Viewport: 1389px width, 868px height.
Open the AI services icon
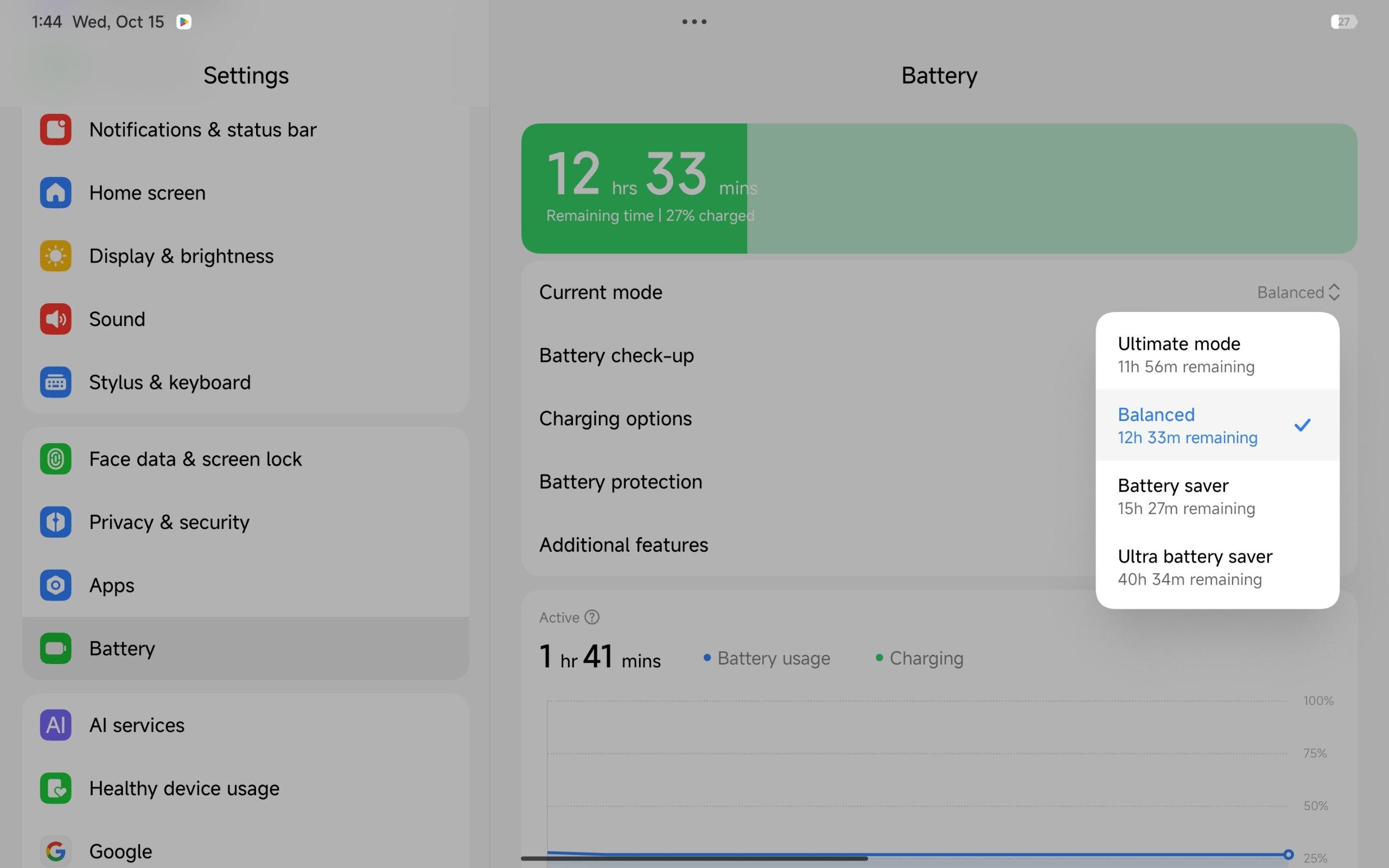coord(56,725)
